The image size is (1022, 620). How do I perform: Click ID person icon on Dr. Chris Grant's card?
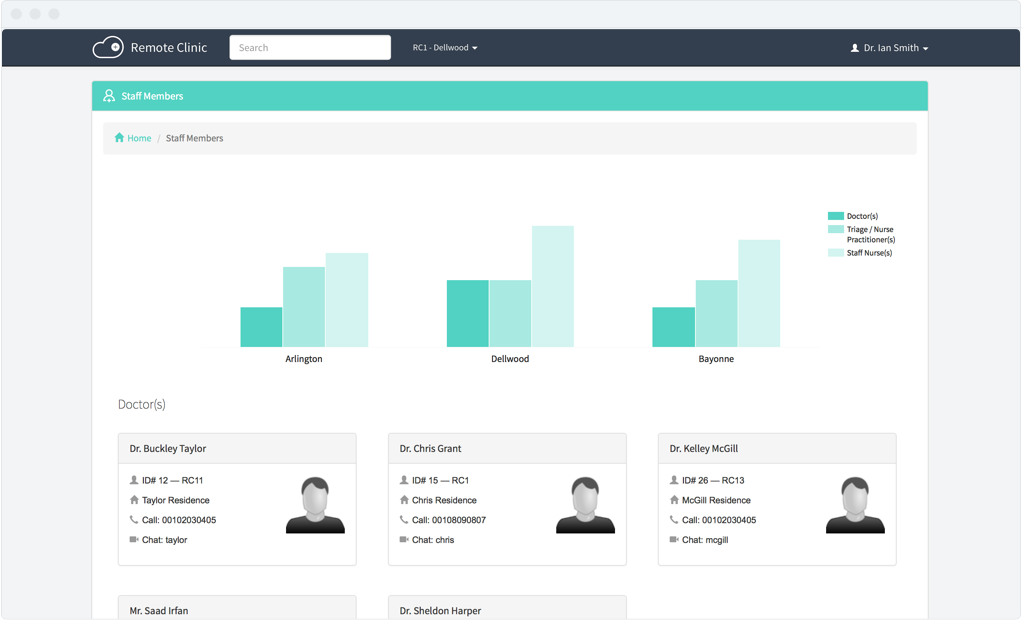[404, 480]
